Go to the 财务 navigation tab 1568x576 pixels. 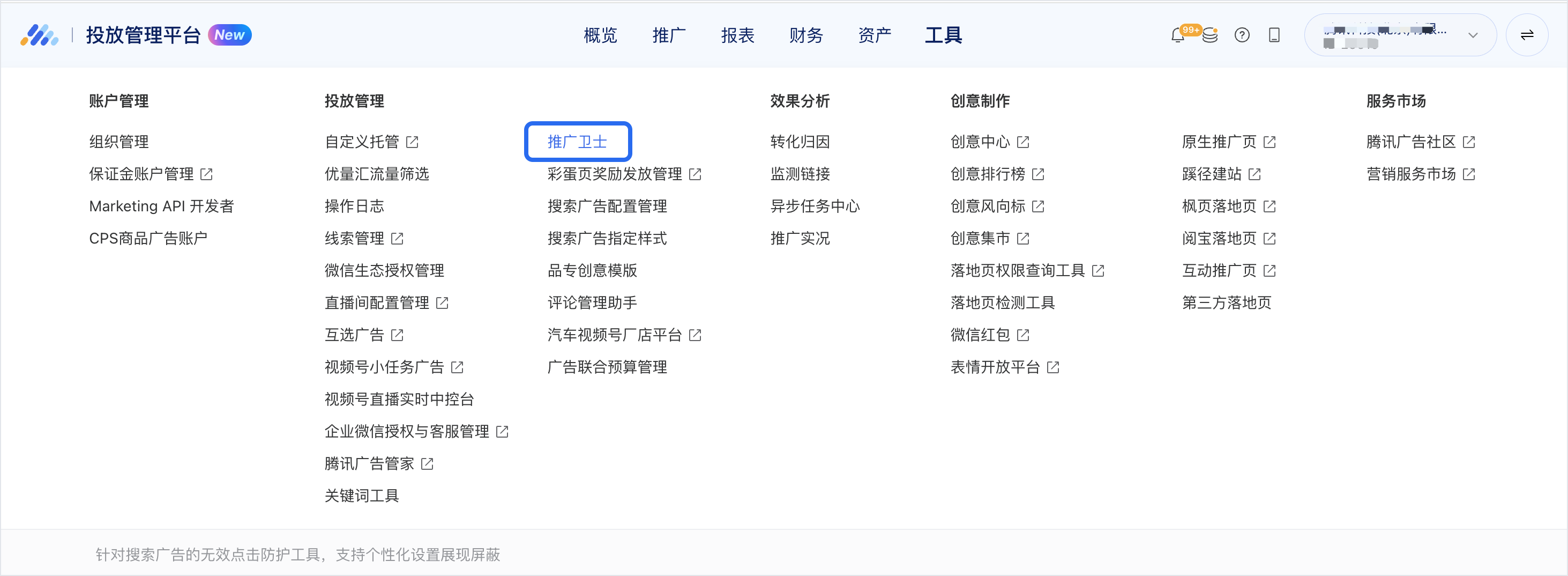[x=806, y=35]
